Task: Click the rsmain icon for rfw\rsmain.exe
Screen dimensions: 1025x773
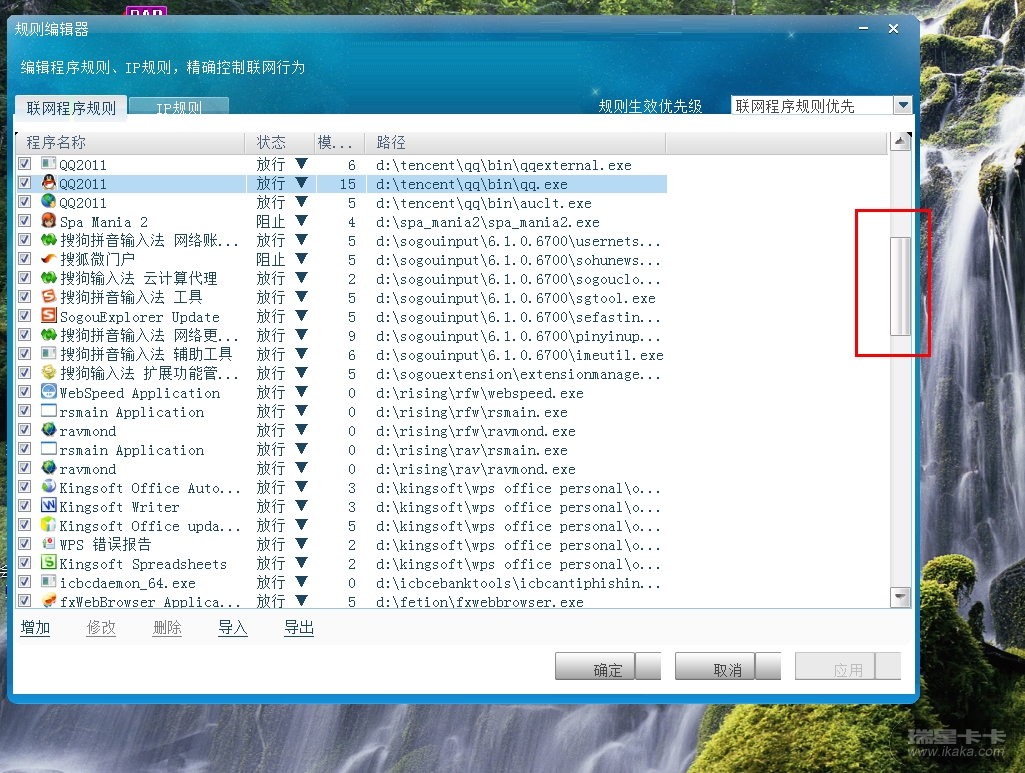Action: (x=48, y=410)
